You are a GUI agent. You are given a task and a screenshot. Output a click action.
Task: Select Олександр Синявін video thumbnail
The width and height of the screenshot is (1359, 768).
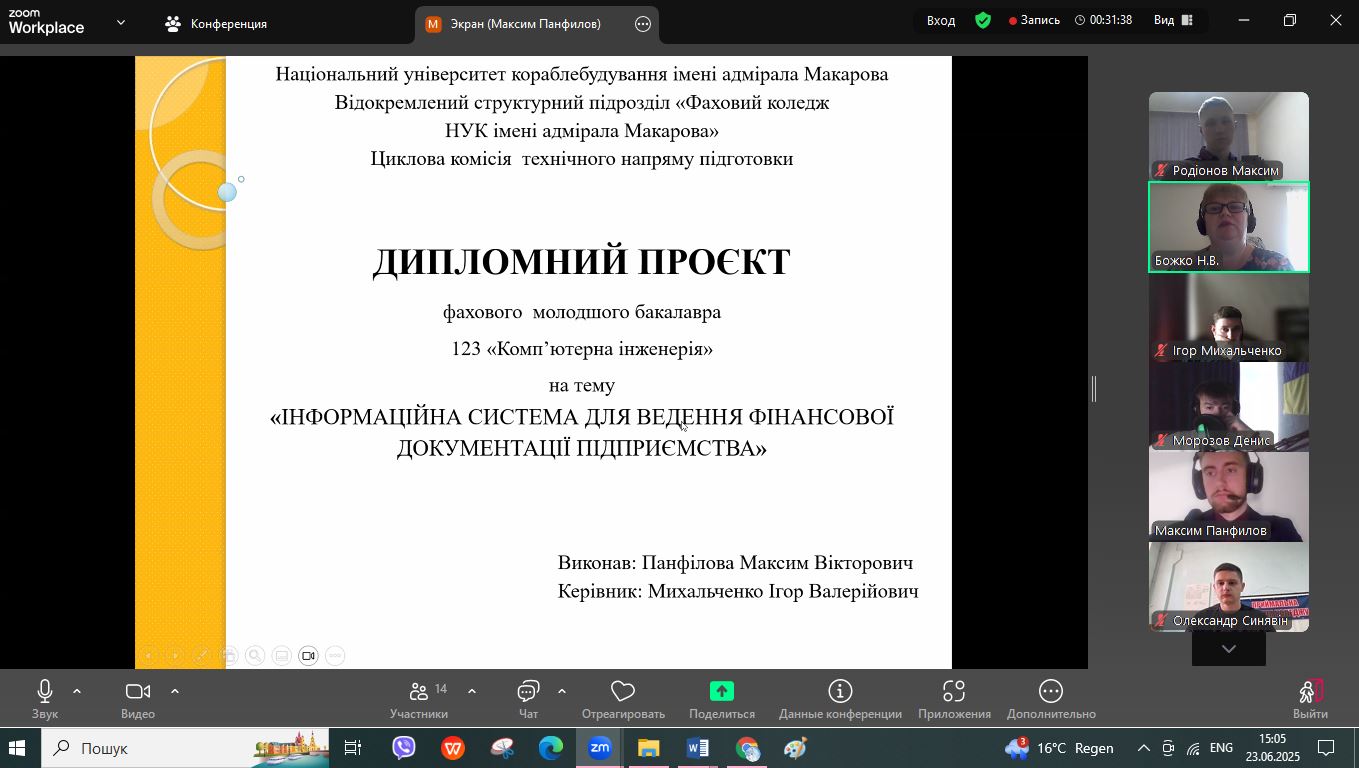[1229, 587]
